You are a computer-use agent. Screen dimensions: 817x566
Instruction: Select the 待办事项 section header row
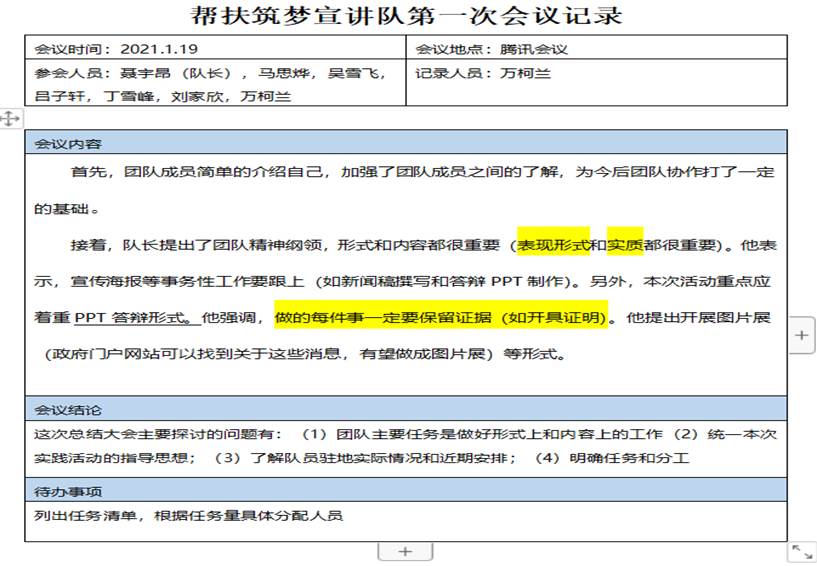tap(405, 491)
